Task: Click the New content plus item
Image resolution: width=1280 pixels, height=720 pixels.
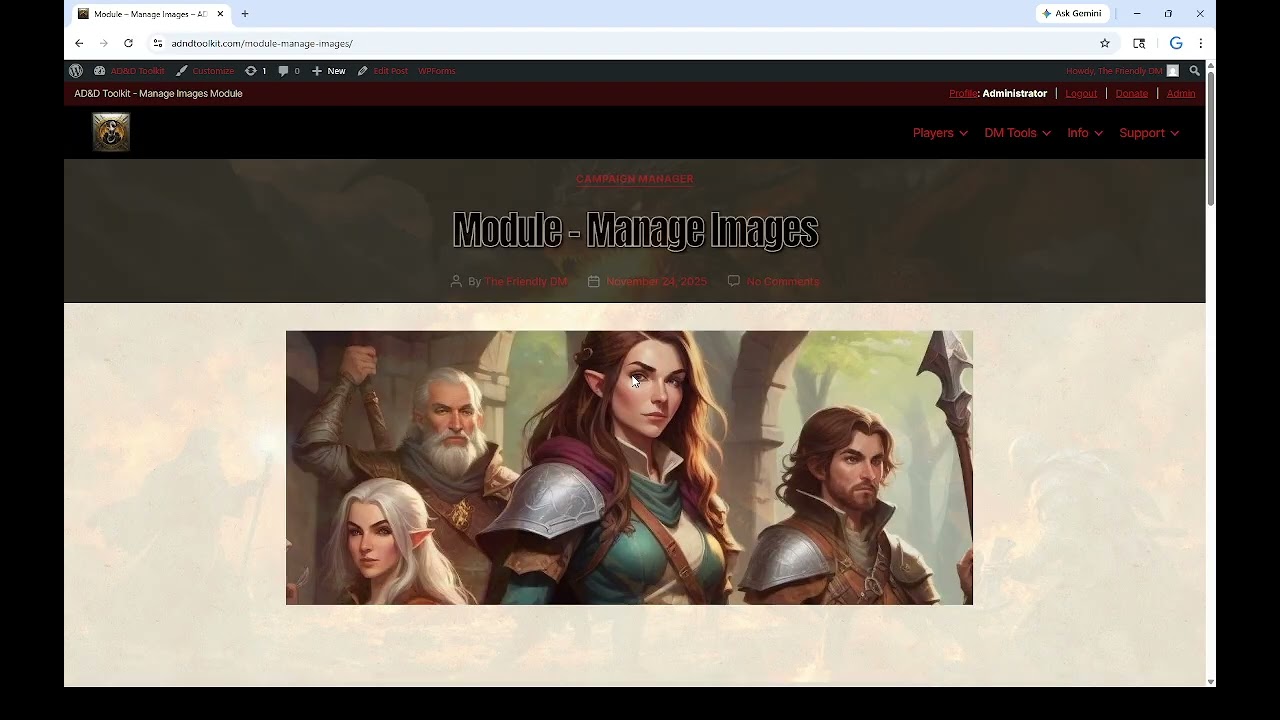Action: click(328, 71)
